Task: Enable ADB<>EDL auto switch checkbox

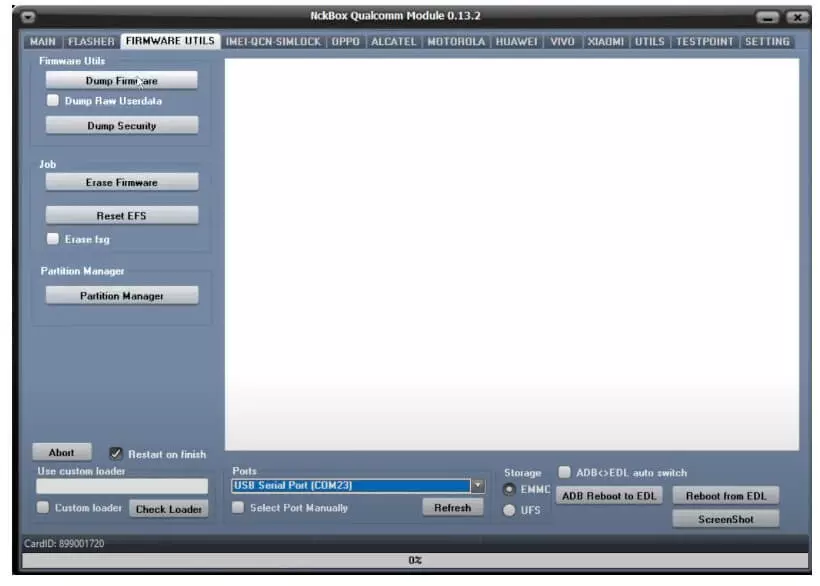Action: click(564, 472)
